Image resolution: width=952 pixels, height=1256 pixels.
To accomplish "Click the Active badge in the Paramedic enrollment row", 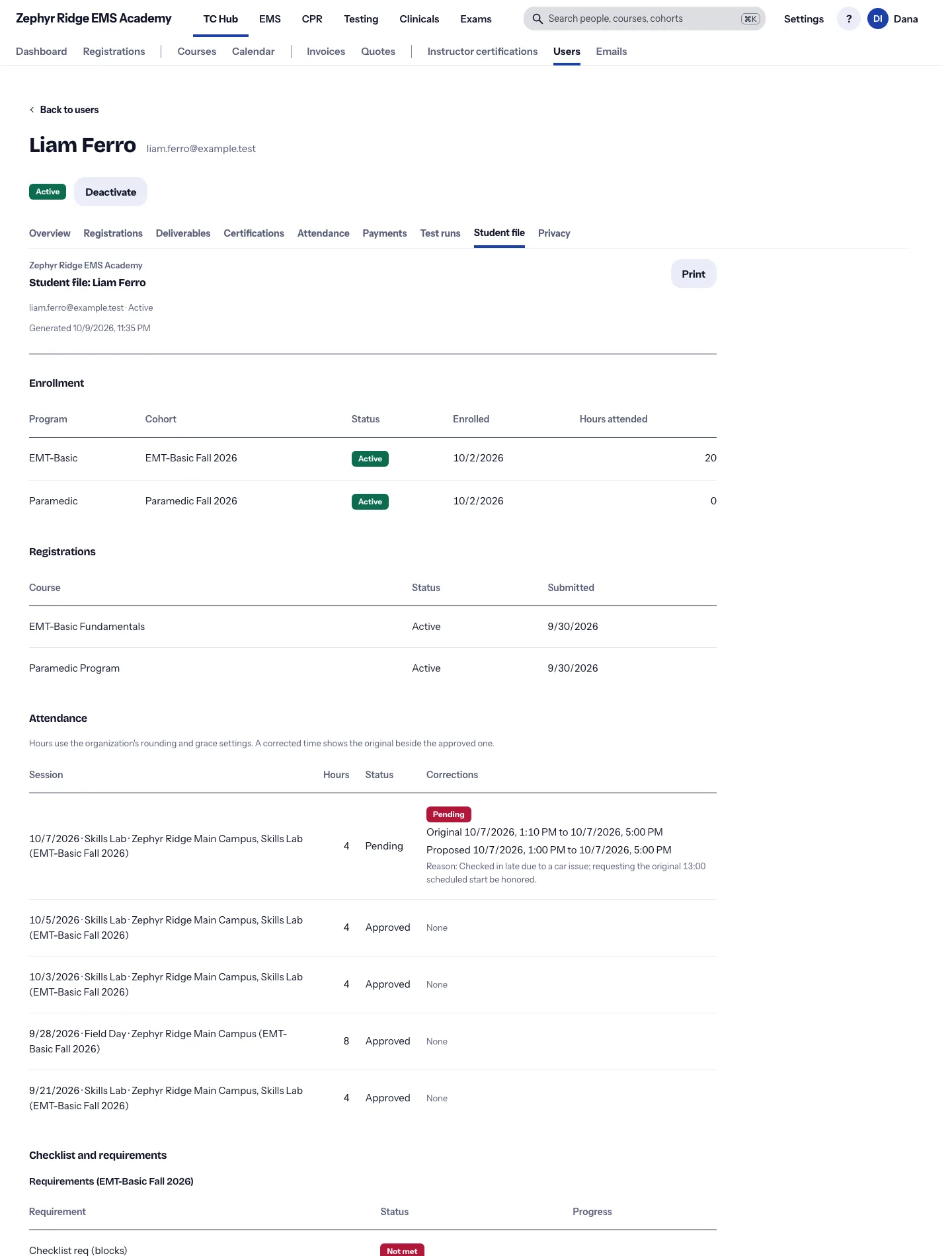I will tap(370, 502).
